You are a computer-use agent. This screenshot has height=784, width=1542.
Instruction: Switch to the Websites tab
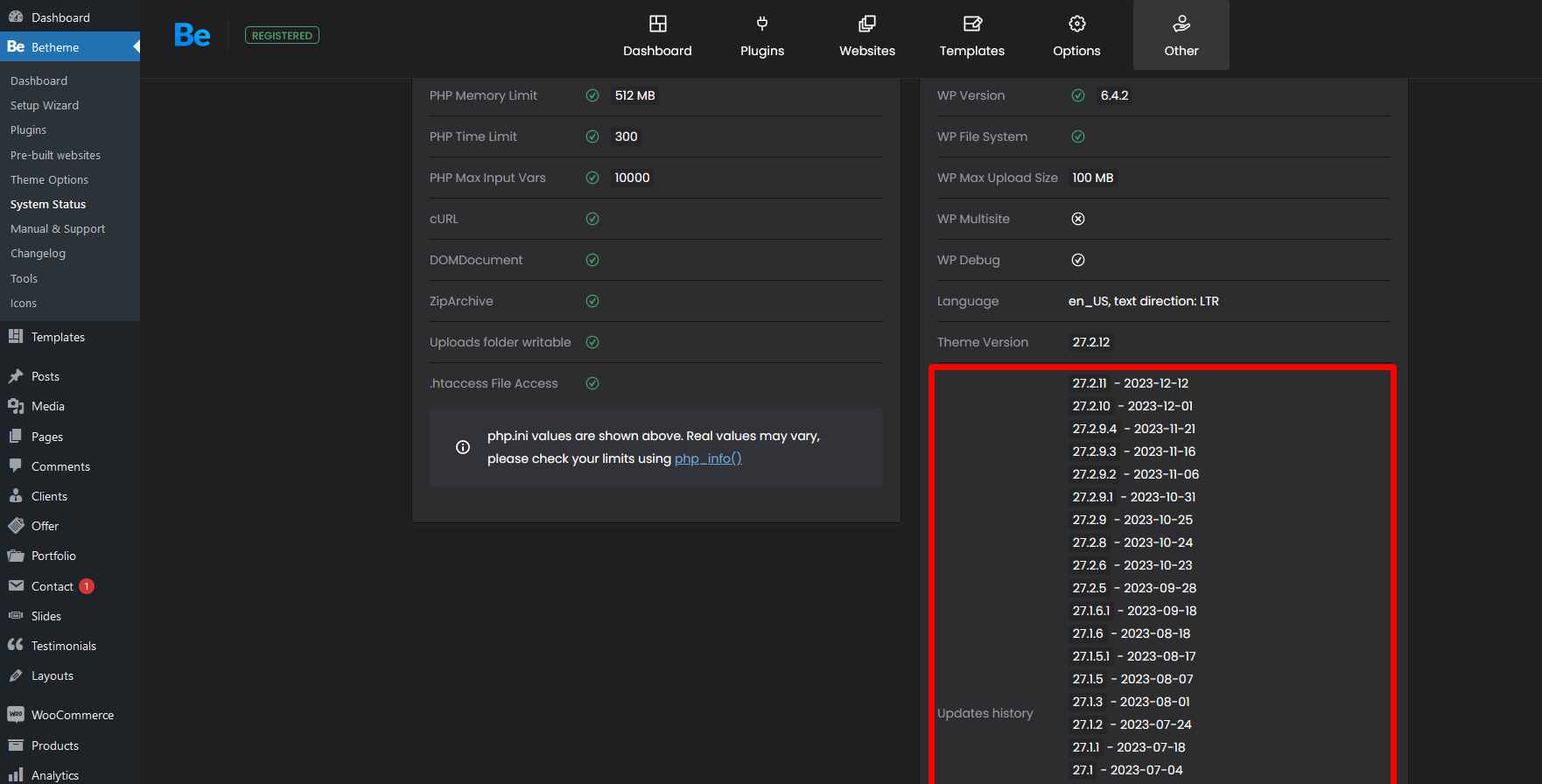click(867, 36)
